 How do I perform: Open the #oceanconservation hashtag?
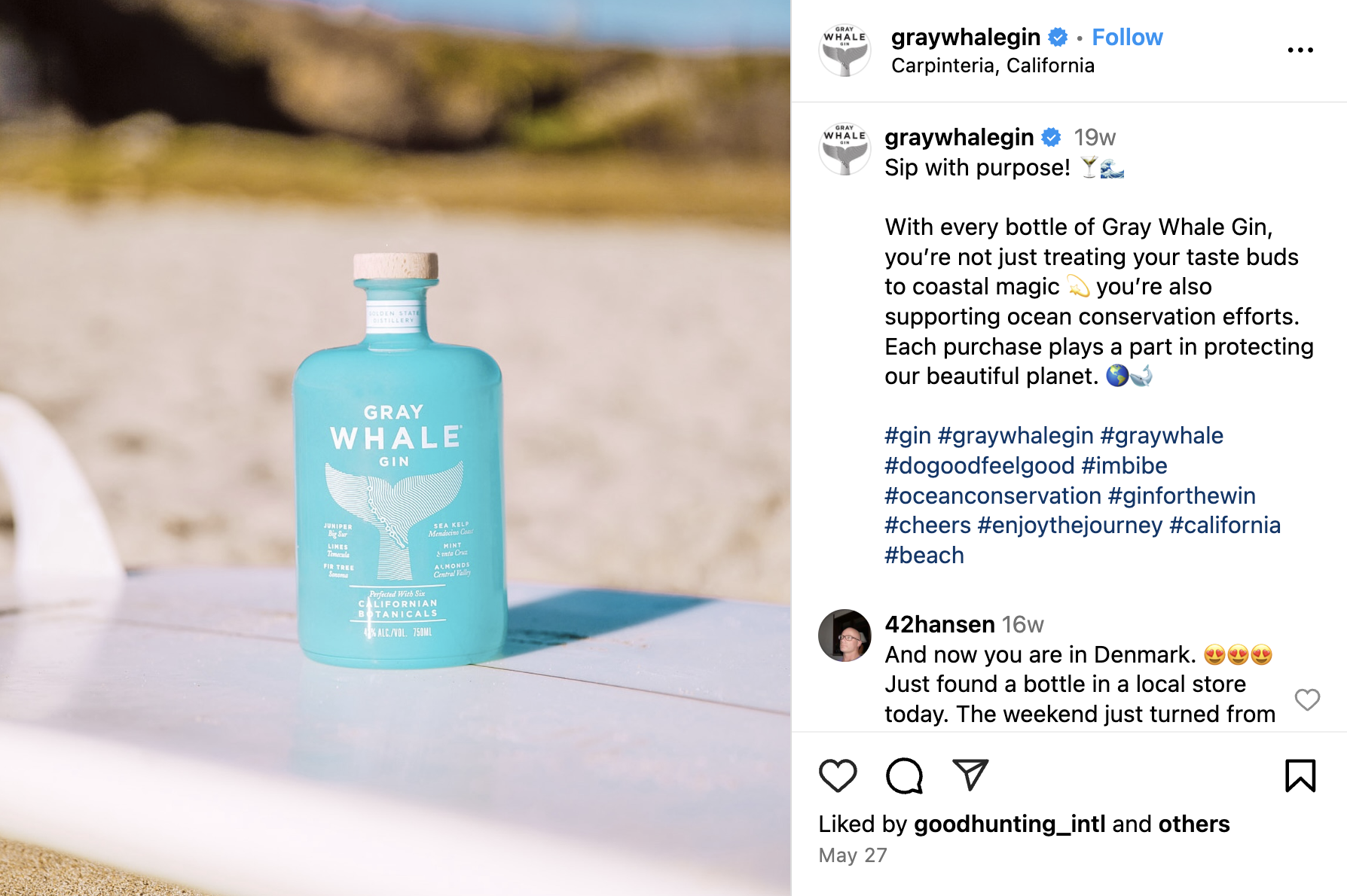click(993, 495)
